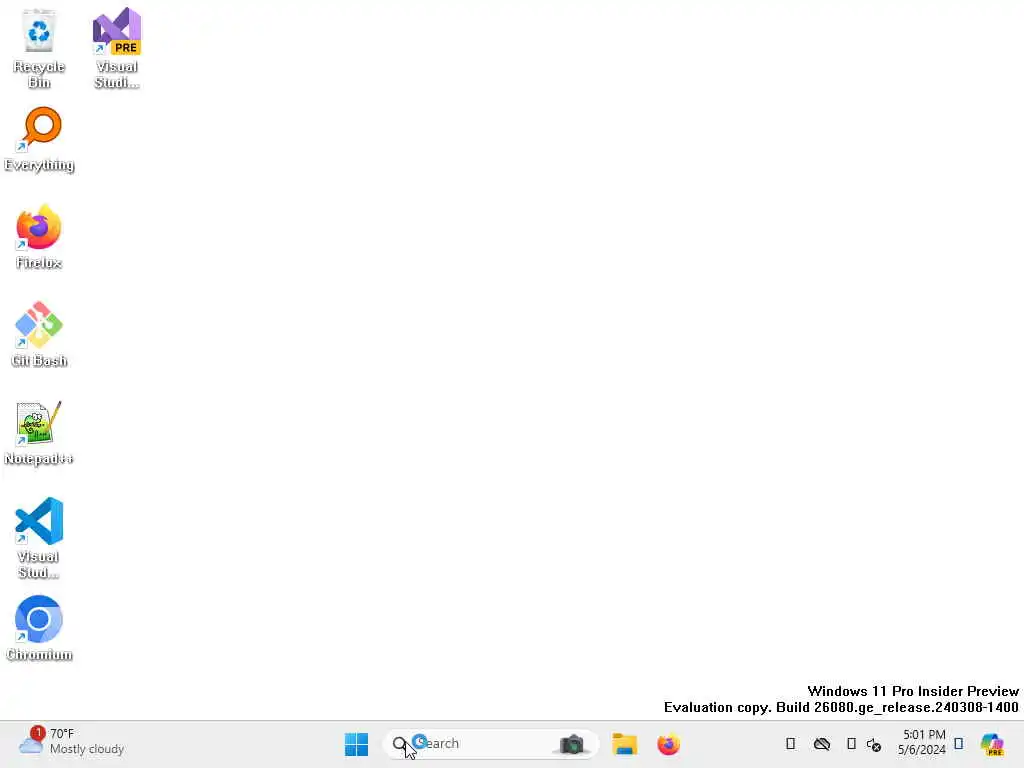Open Copilot Preview from the taskbar

coord(992,744)
